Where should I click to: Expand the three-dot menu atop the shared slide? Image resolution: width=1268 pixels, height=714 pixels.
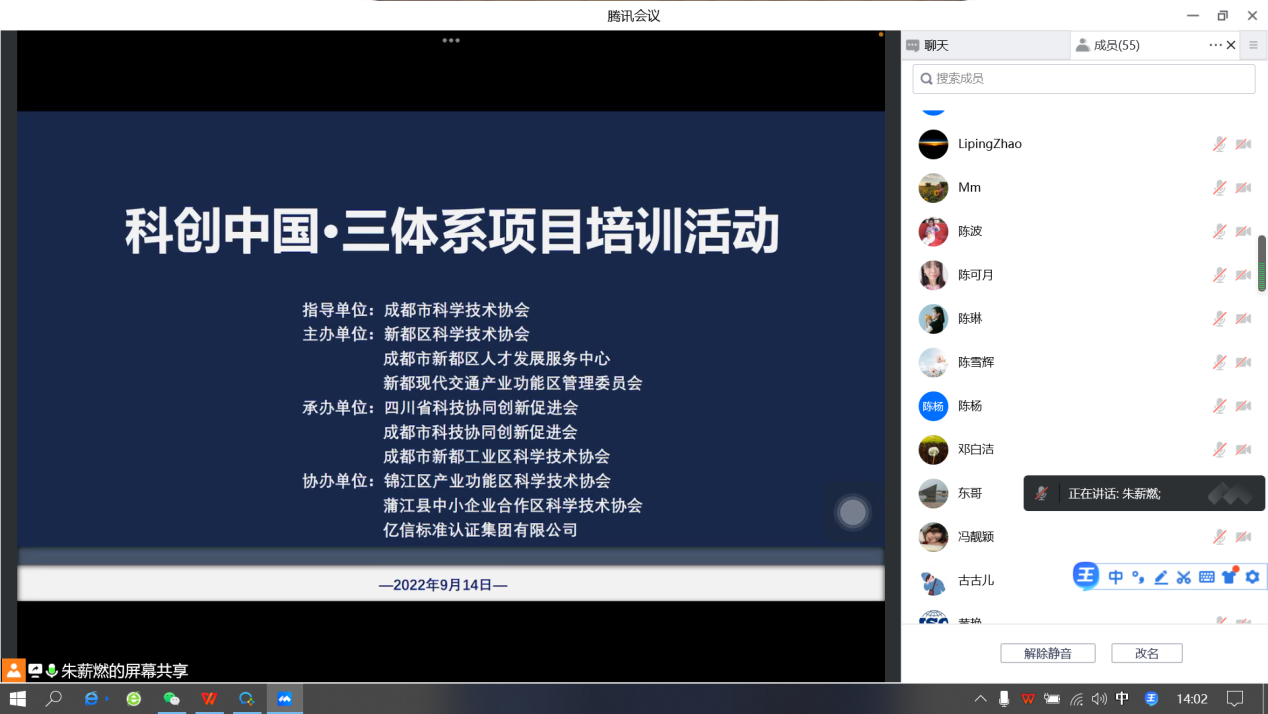tap(451, 41)
